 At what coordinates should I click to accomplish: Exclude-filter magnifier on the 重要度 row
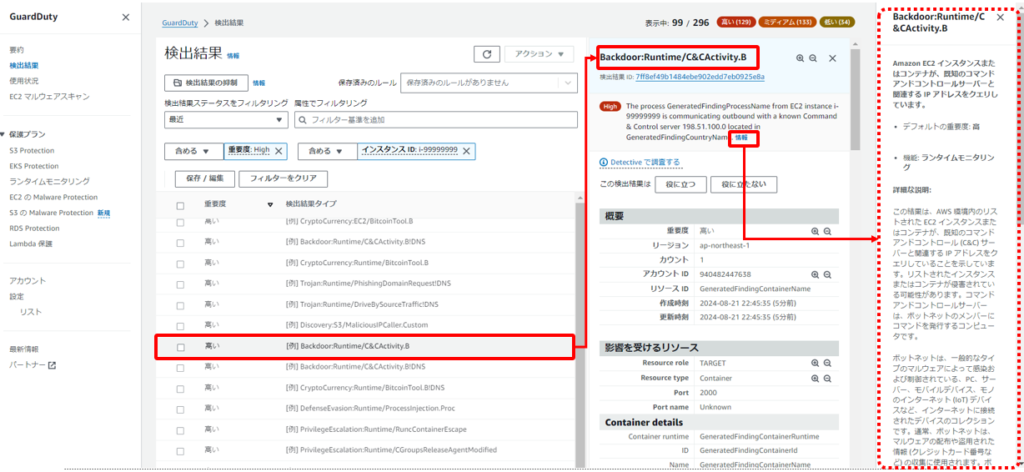click(827, 231)
